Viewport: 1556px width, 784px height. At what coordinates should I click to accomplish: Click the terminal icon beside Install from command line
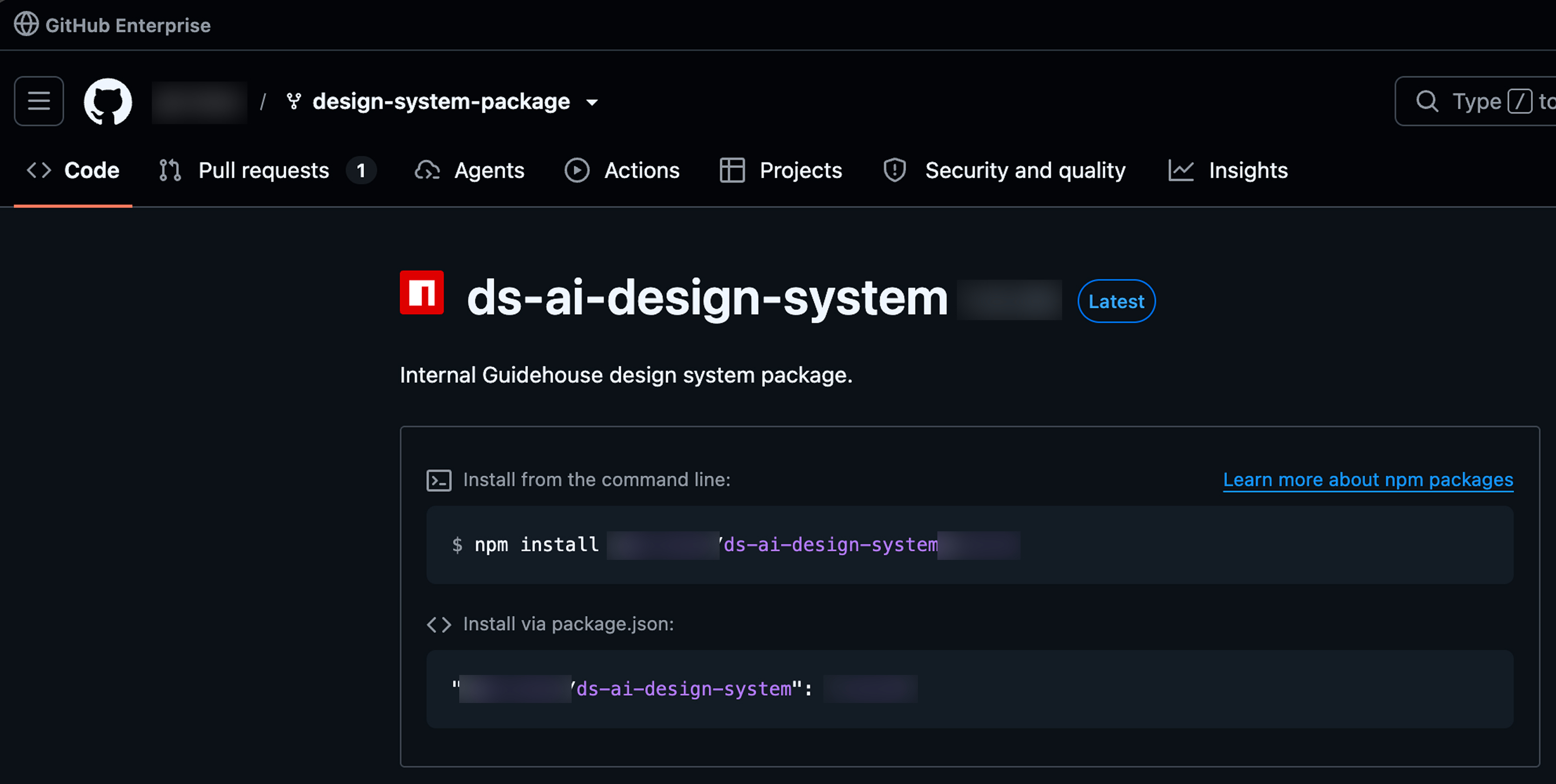(439, 481)
